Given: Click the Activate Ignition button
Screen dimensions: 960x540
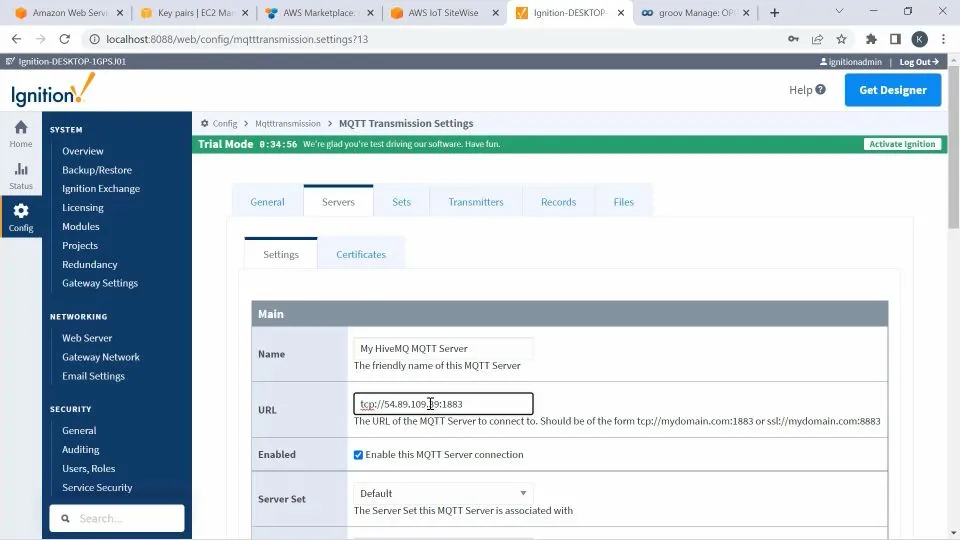Looking at the screenshot, I should [x=902, y=144].
